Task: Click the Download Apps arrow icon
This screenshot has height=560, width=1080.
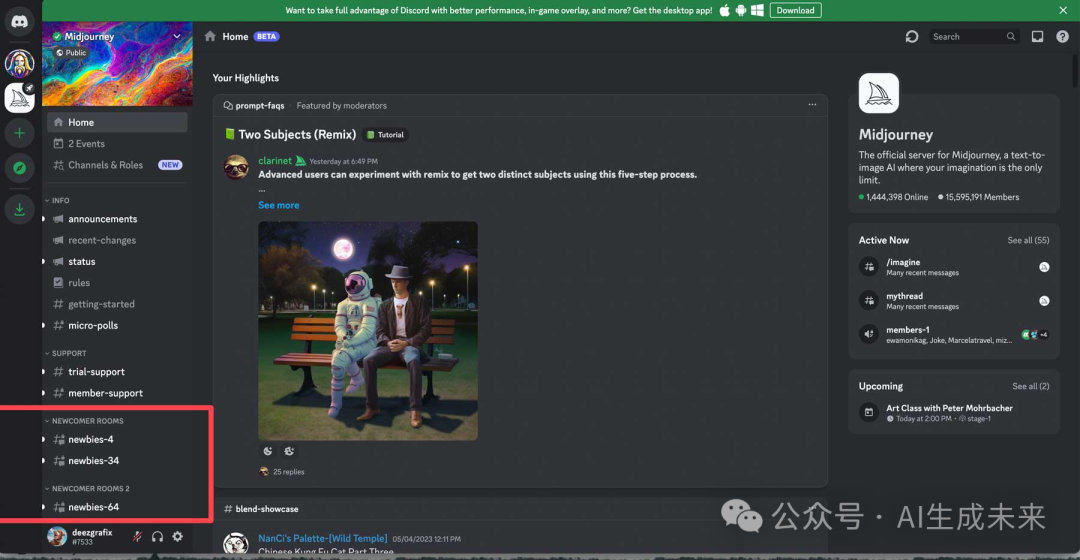Action: tap(19, 209)
